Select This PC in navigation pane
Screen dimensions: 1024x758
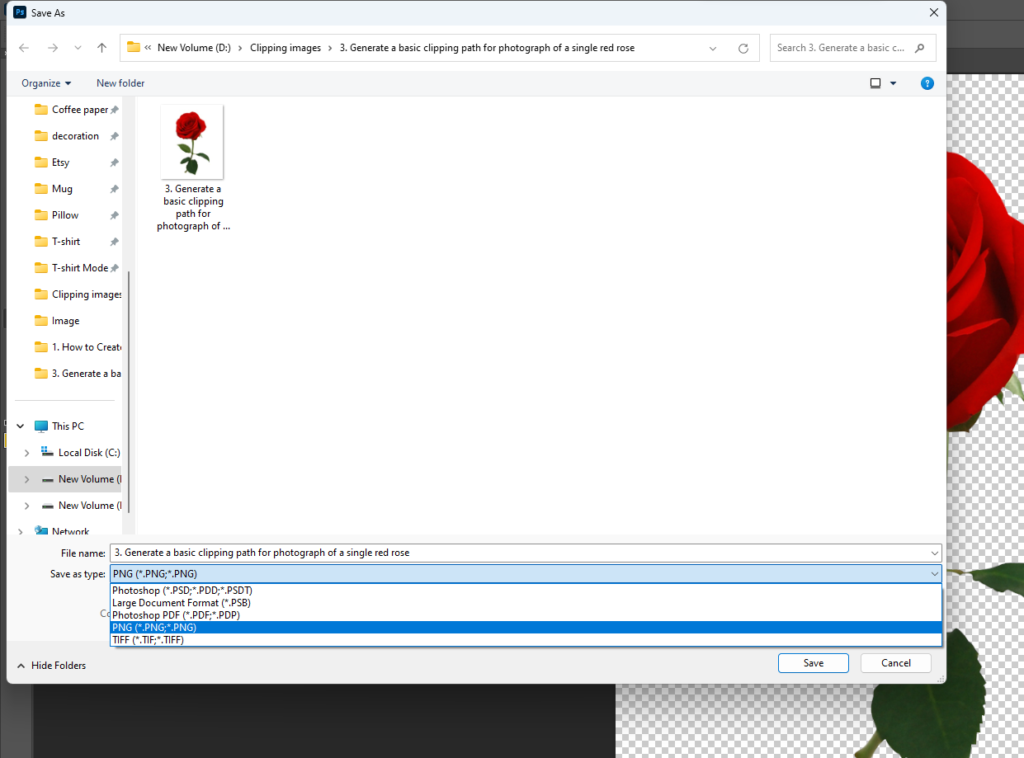(59, 426)
